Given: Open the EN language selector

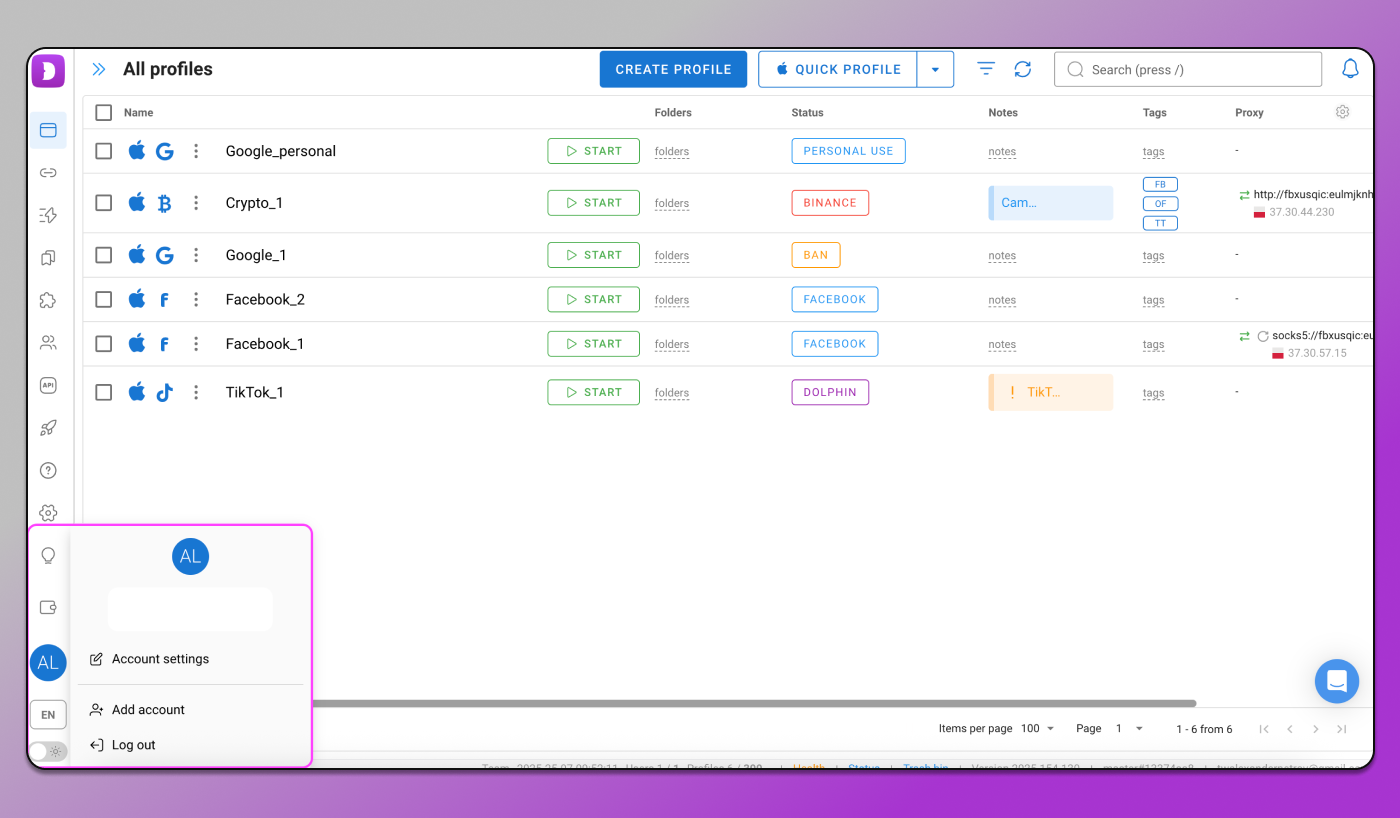Looking at the screenshot, I should (x=48, y=715).
